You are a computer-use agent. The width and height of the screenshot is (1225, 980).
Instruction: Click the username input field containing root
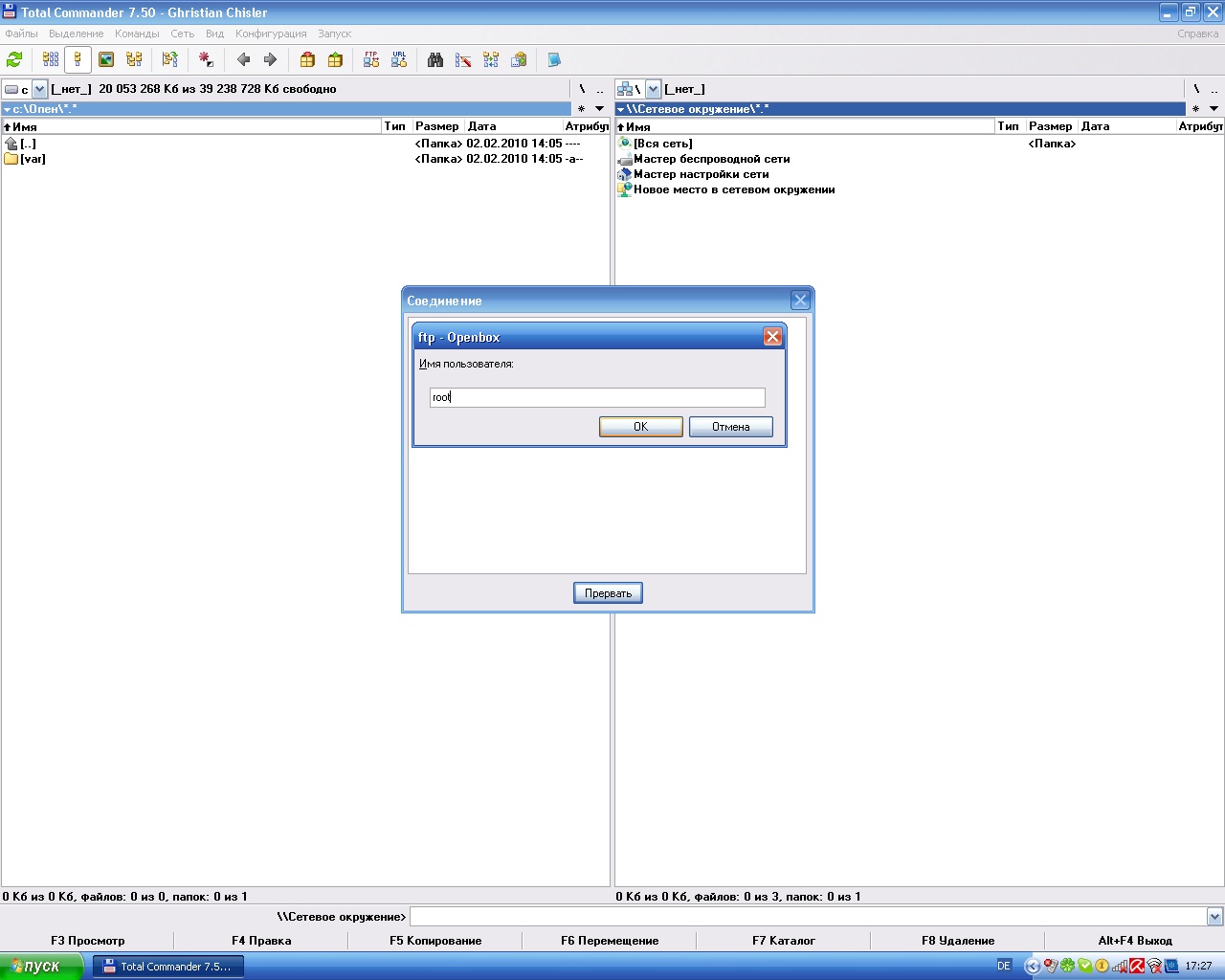597,397
